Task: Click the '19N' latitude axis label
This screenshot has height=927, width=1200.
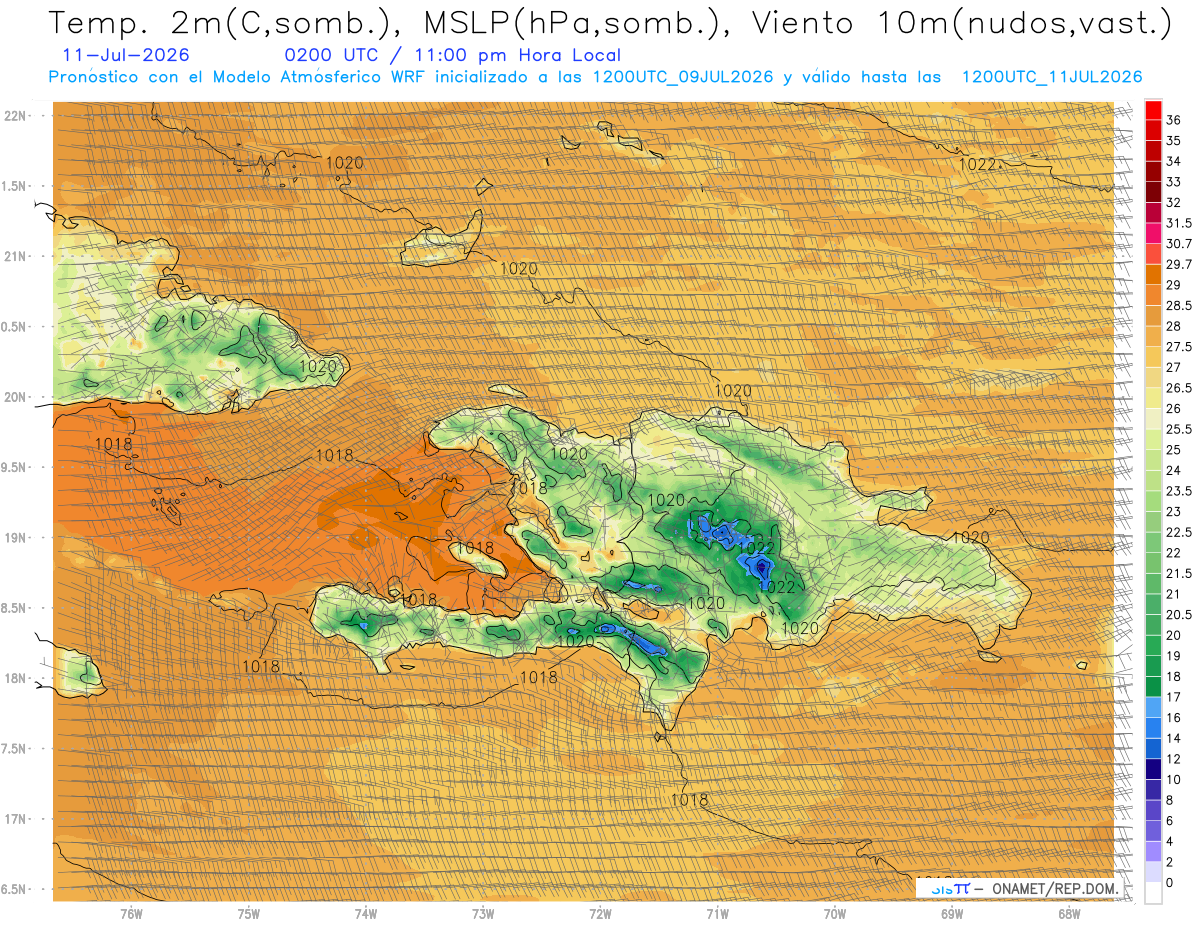Action: 14,538
